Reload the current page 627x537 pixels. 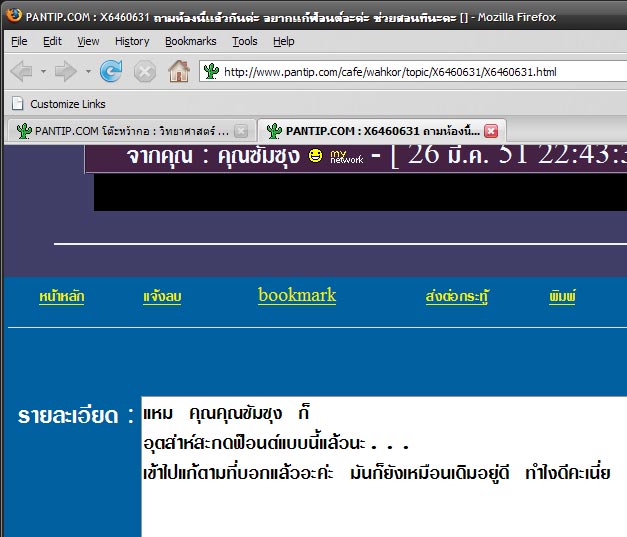(x=111, y=71)
